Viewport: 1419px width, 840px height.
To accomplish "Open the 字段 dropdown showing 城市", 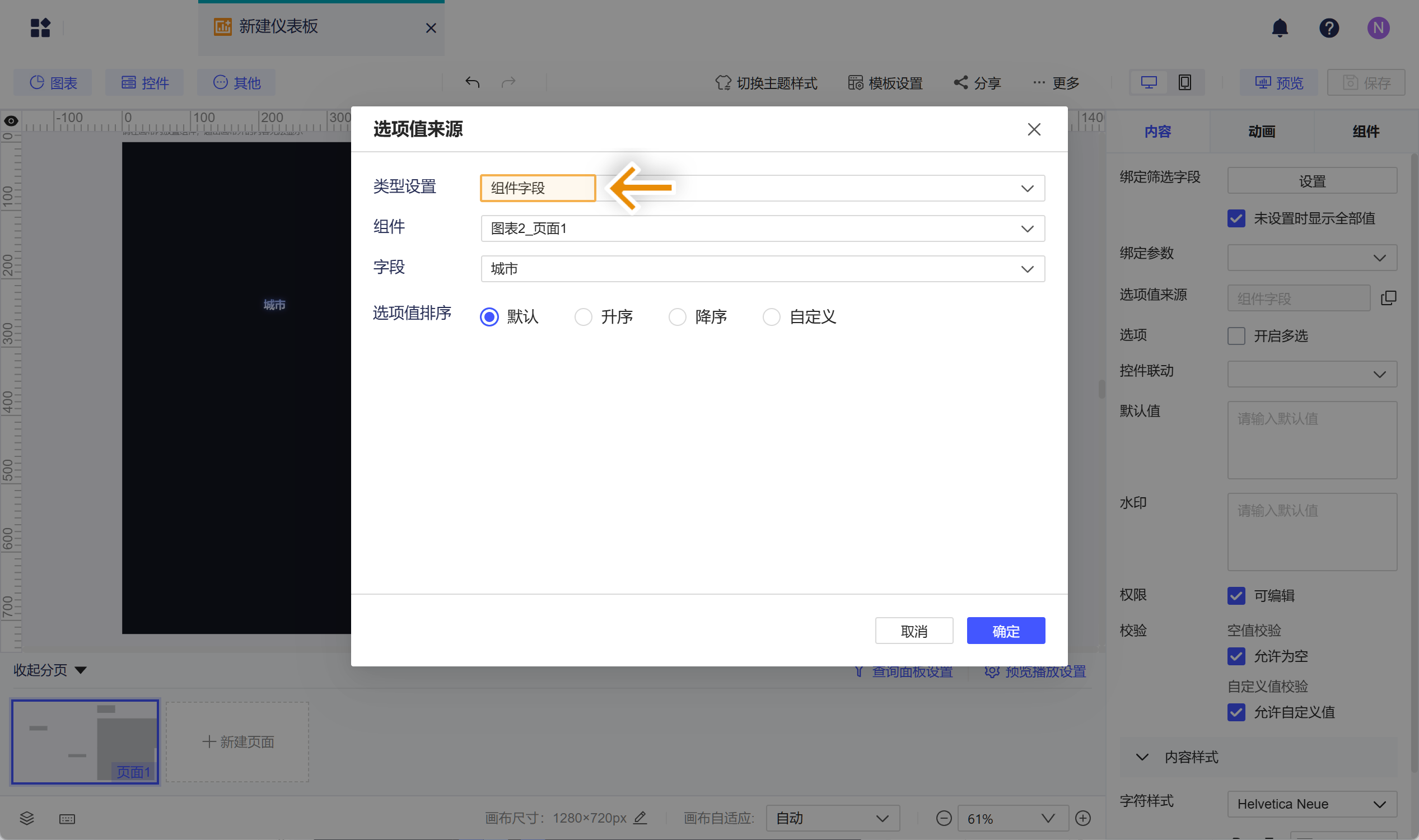I will coord(762,269).
